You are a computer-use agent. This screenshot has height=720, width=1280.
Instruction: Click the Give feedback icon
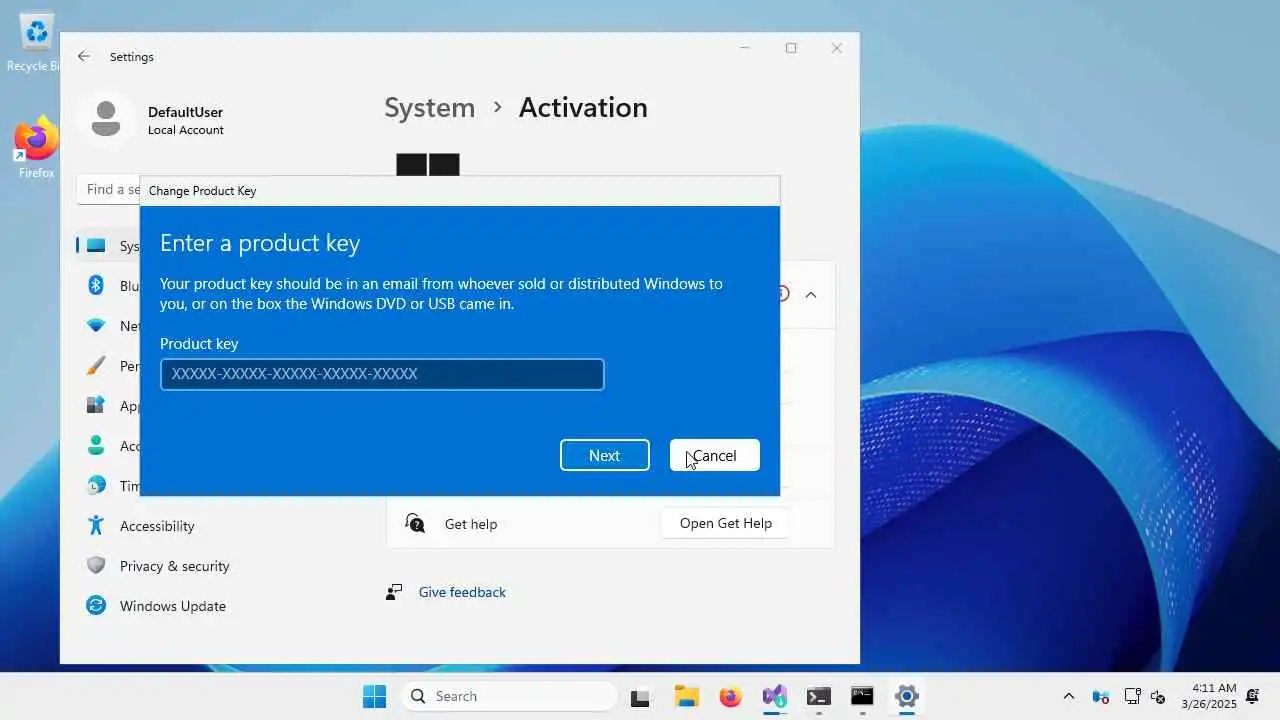click(x=394, y=592)
